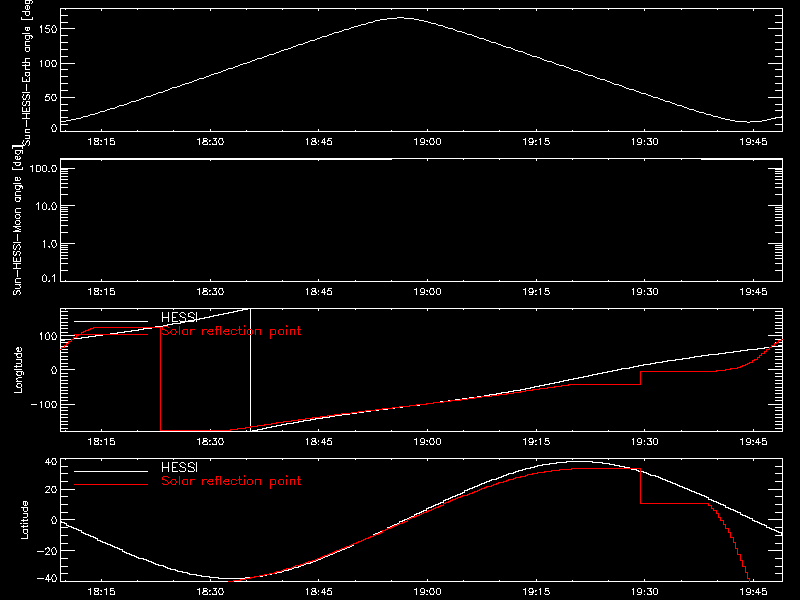
Task: Click the 20 tick on Latitude plot
Action: pyautogui.click(x=51, y=490)
